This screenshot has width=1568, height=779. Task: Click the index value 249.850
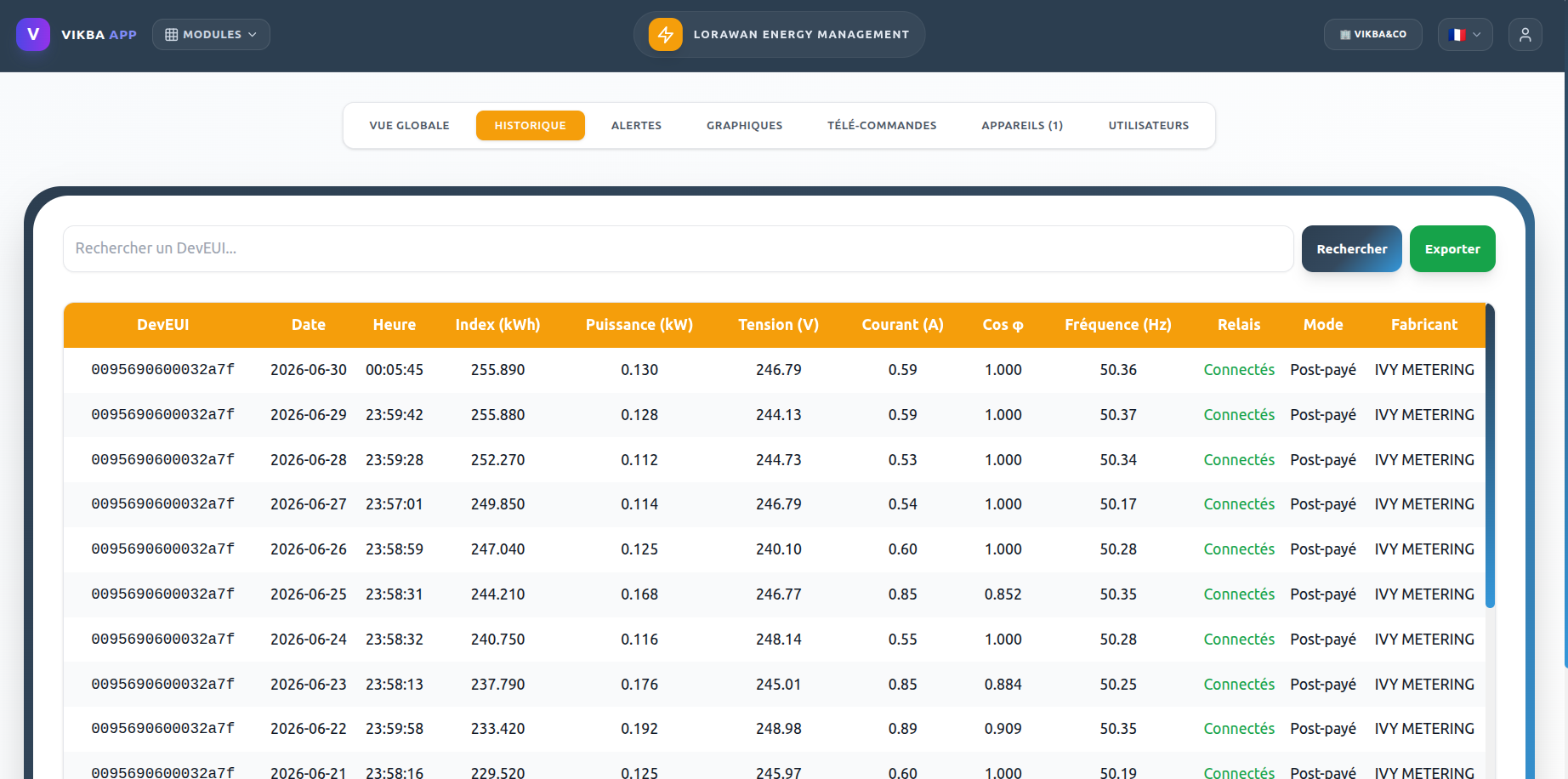coord(497,504)
